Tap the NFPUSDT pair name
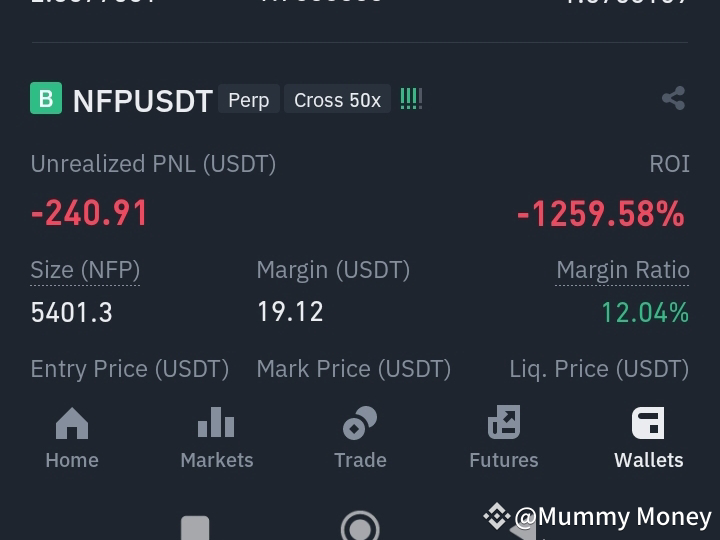 pos(143,101)
